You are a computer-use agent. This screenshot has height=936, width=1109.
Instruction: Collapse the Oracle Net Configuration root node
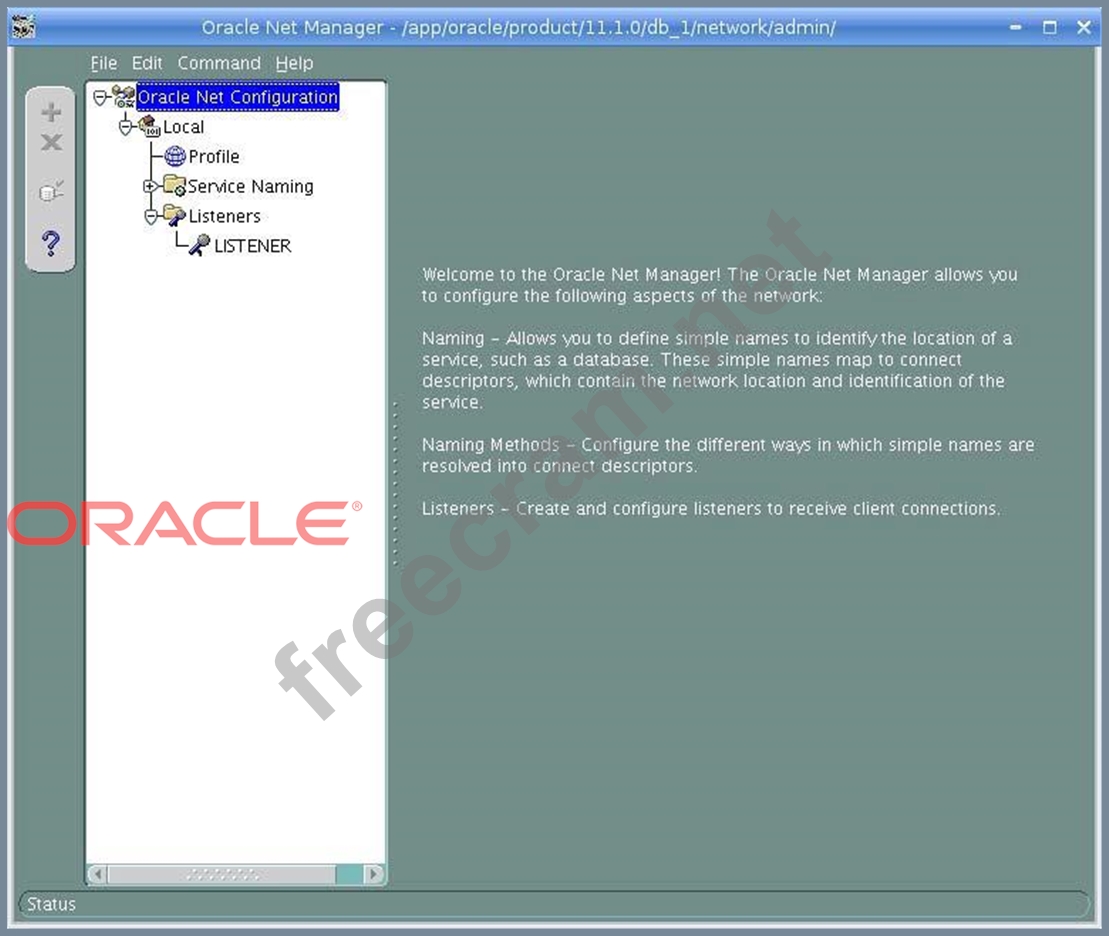(100, 97)
